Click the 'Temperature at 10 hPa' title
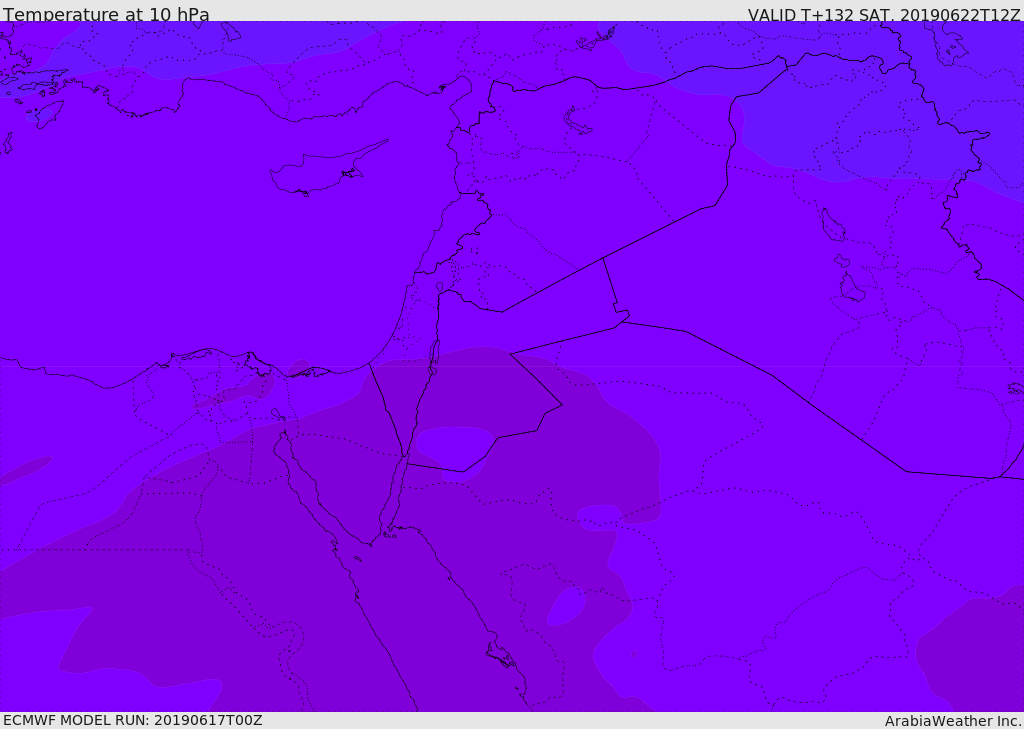This screenshot has width=1024, height=729. coord(106,14)
